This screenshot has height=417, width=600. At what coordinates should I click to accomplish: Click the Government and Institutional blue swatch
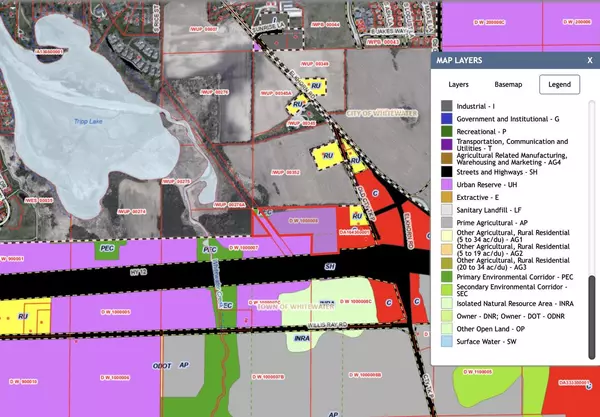pyautogui.click(x=447, y=118)
